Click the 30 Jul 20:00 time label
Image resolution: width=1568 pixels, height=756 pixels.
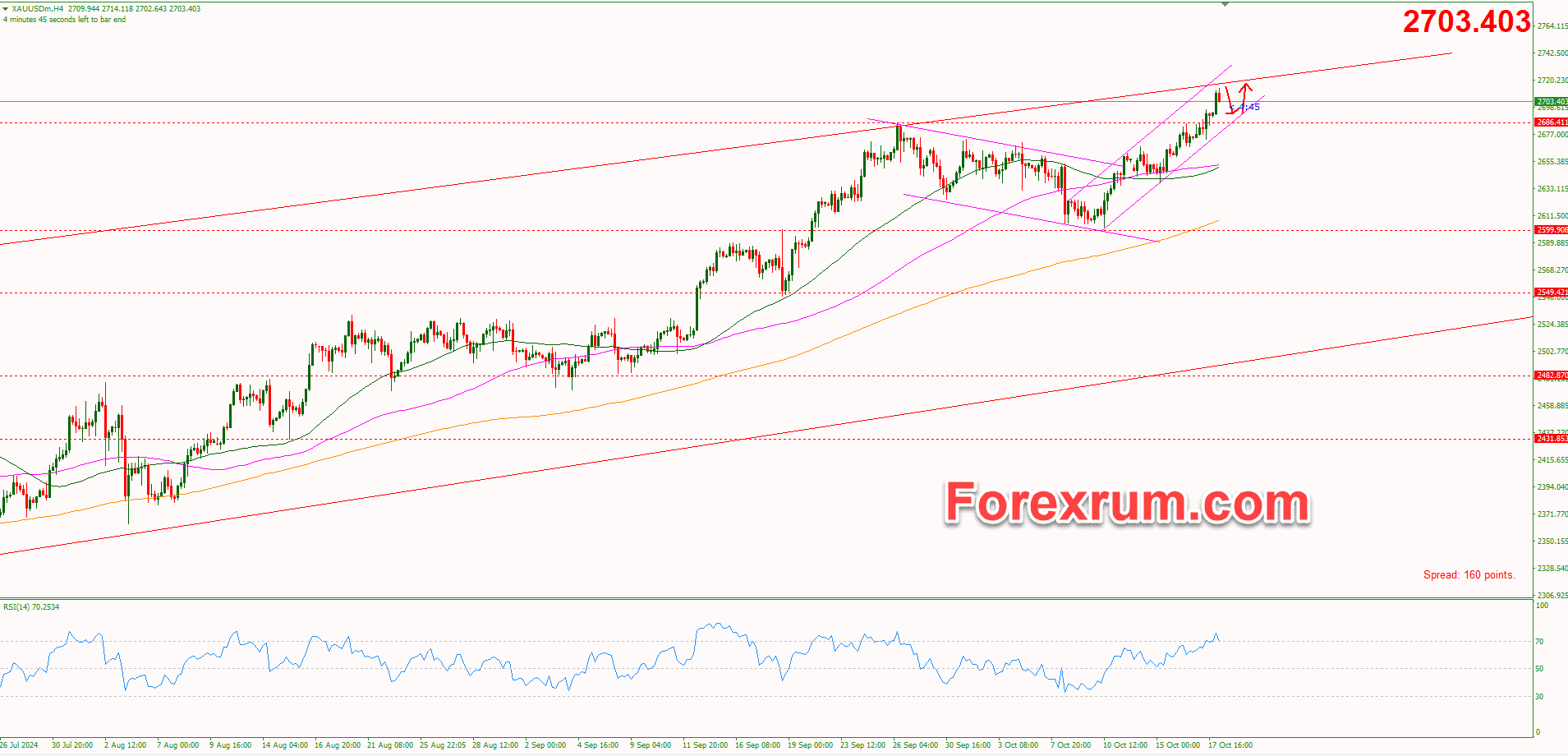72,745
